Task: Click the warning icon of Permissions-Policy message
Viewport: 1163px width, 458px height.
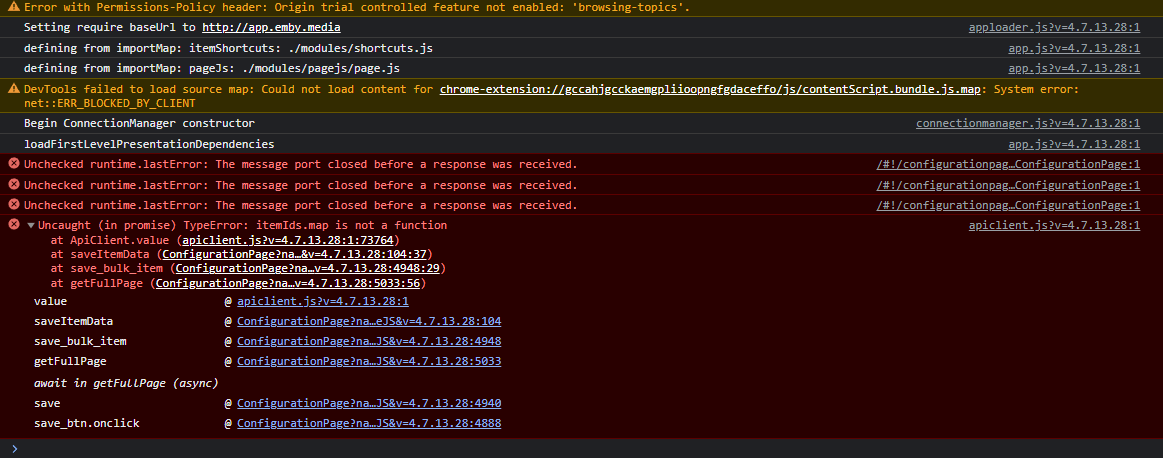Action: pyautogui.click(x=13, y=7)
